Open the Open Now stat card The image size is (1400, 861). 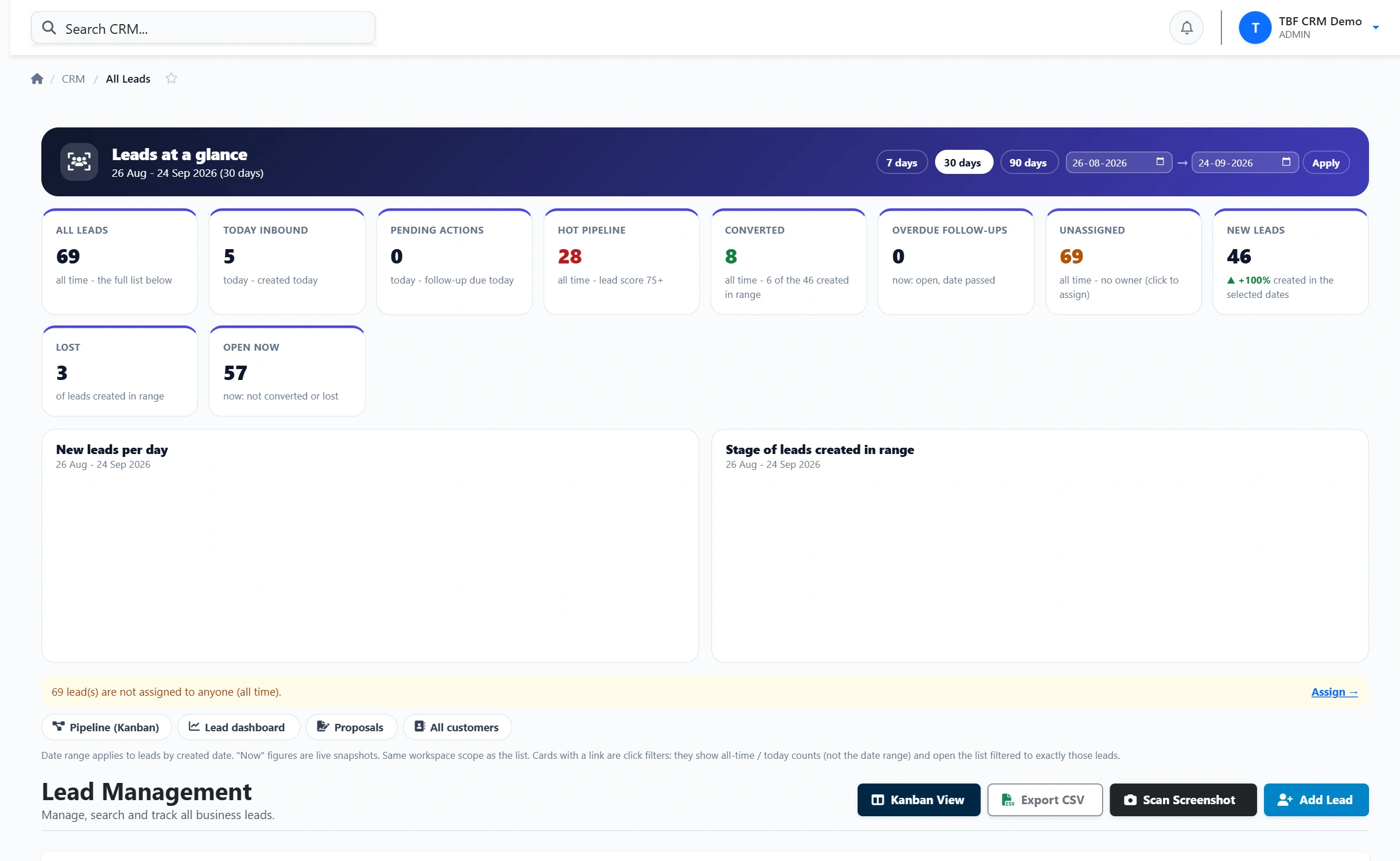(287, 371)
